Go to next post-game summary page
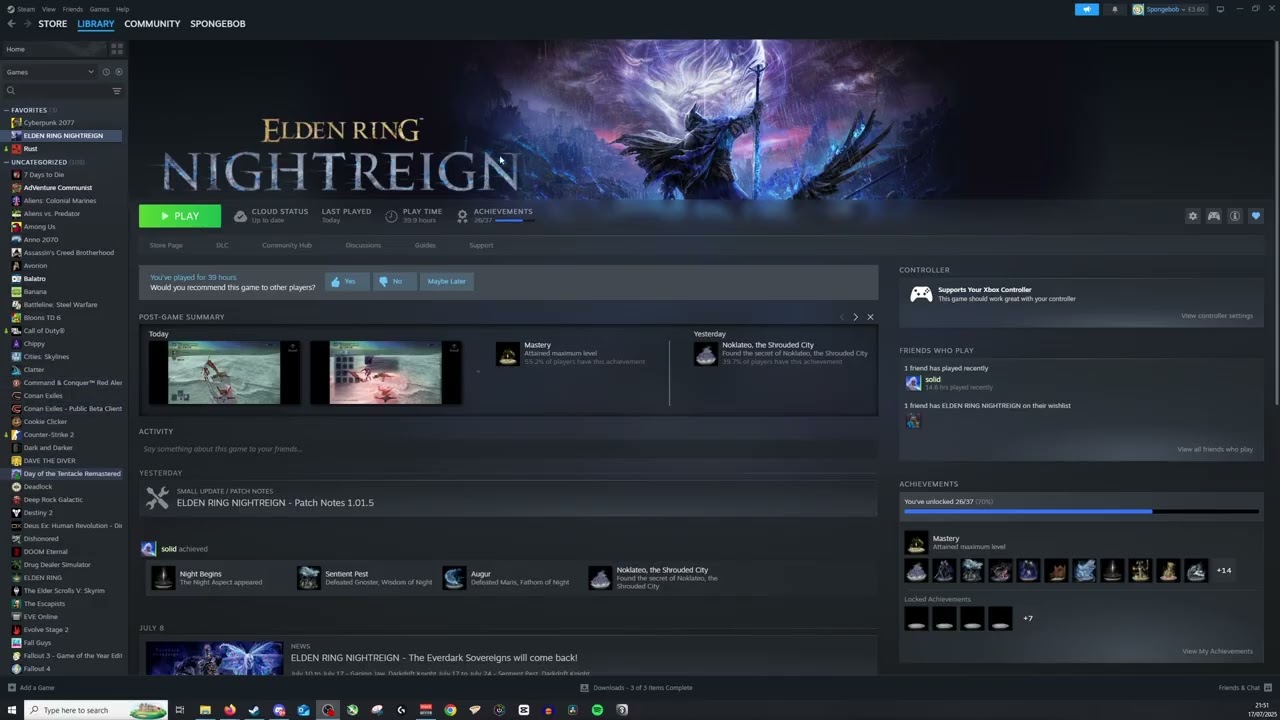The height and width of the screenshot is (720, 1280). coord(855,317)
